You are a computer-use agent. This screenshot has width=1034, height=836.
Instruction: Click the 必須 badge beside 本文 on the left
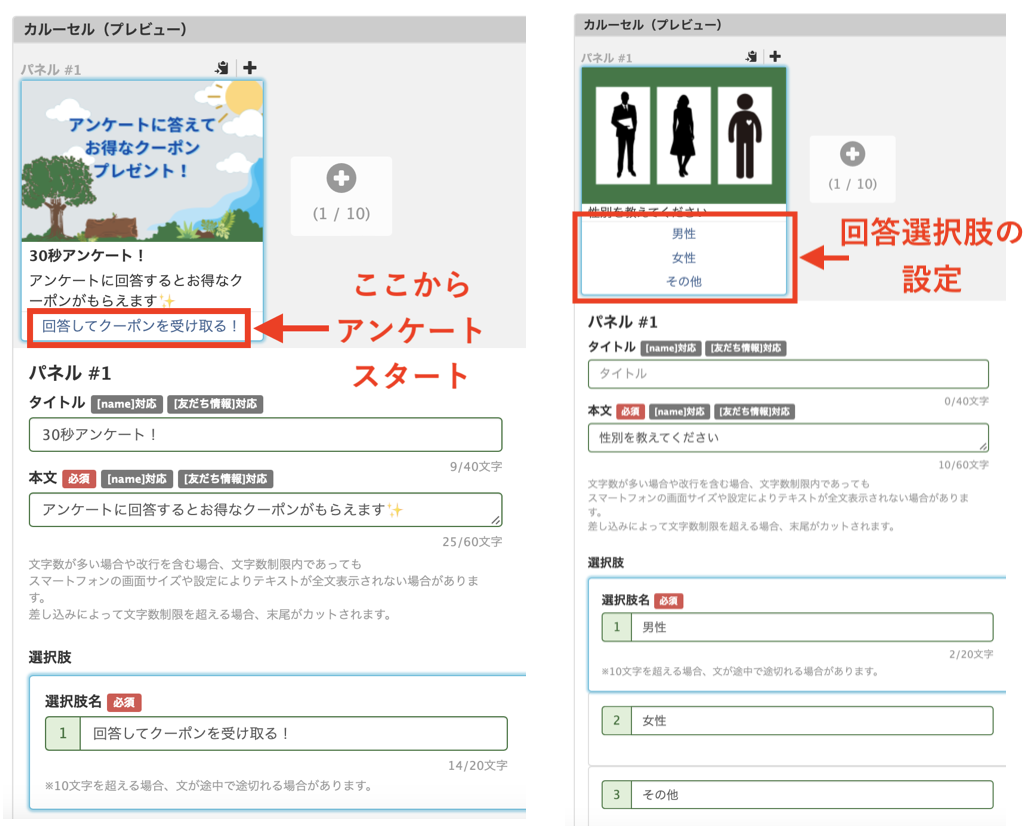(x=78, y=479)
